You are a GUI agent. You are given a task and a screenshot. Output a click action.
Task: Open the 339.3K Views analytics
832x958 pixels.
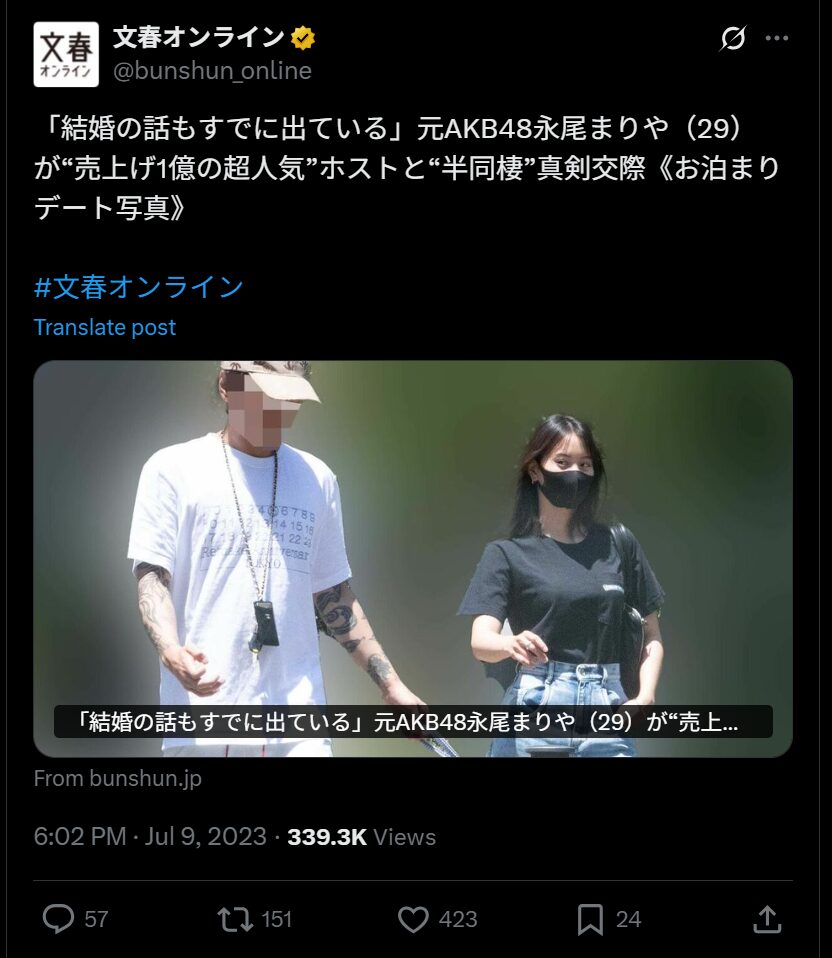tap(362, 836)
